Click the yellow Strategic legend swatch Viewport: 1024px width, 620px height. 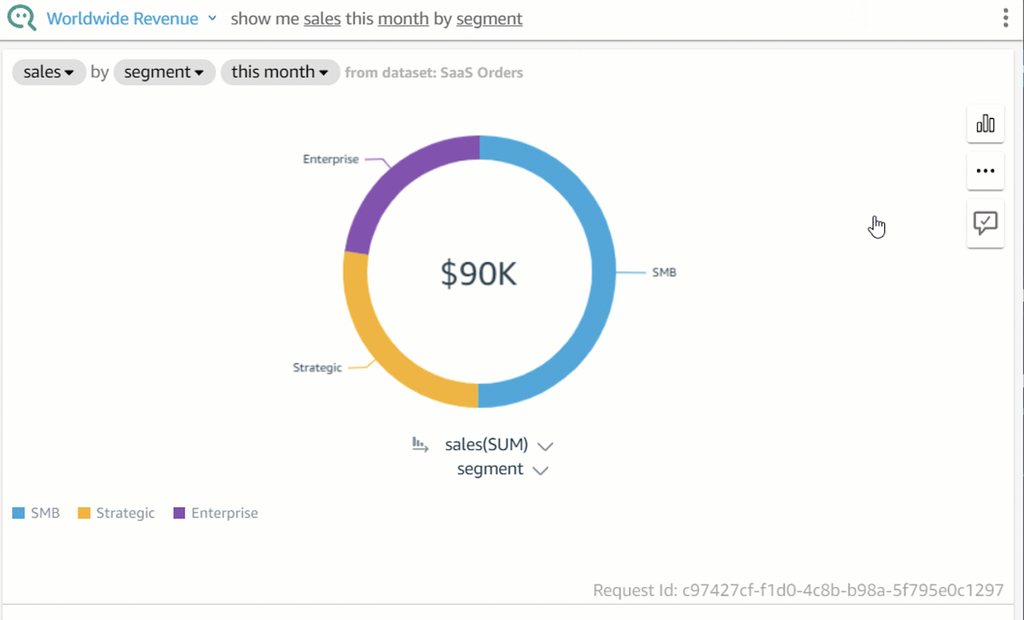[84, 513]
